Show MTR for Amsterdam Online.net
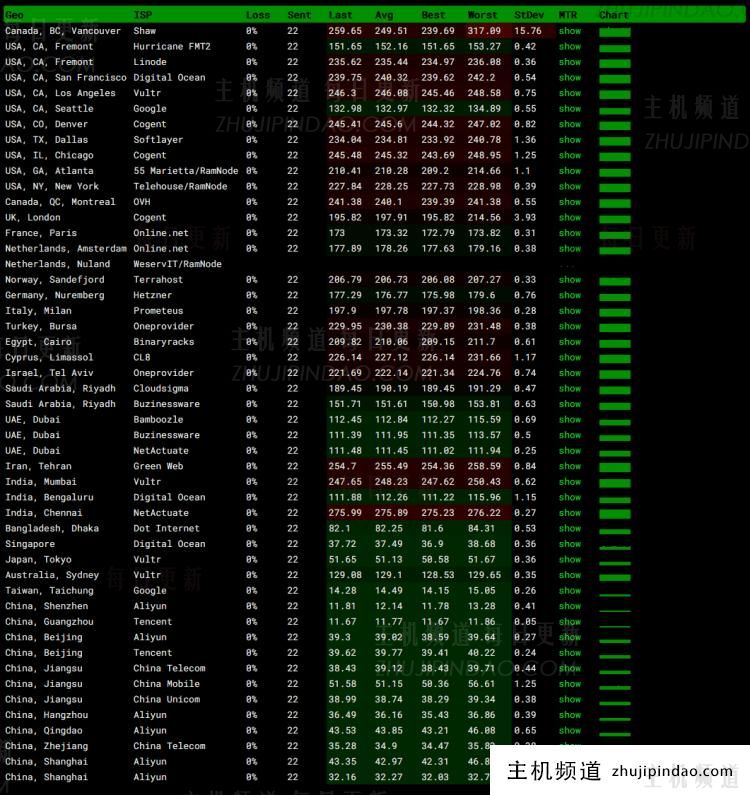Image resolution: width=750 pixels, height=795 pixels. pos(569,248)
